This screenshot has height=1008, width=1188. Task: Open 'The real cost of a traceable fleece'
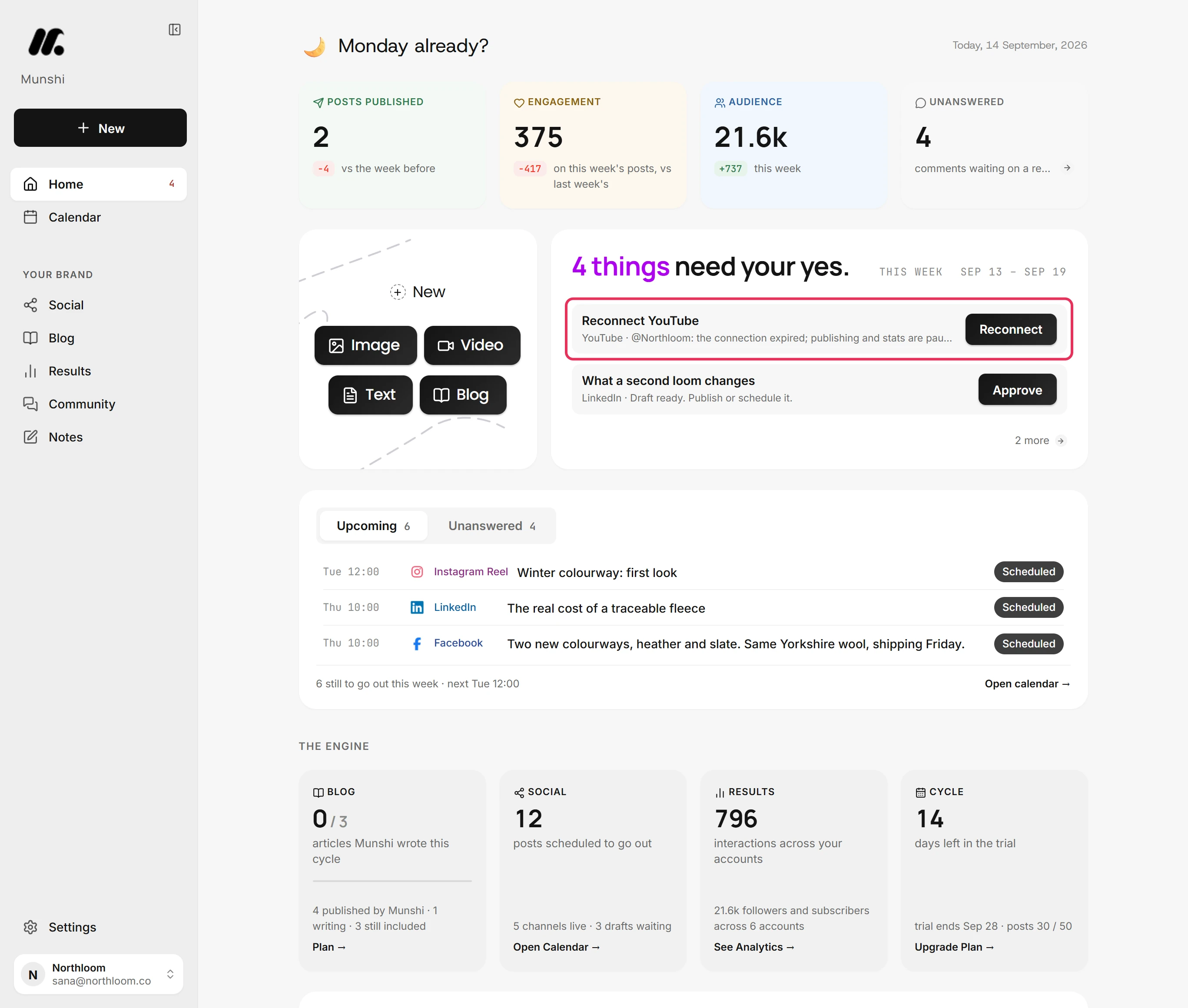point(606,609)
